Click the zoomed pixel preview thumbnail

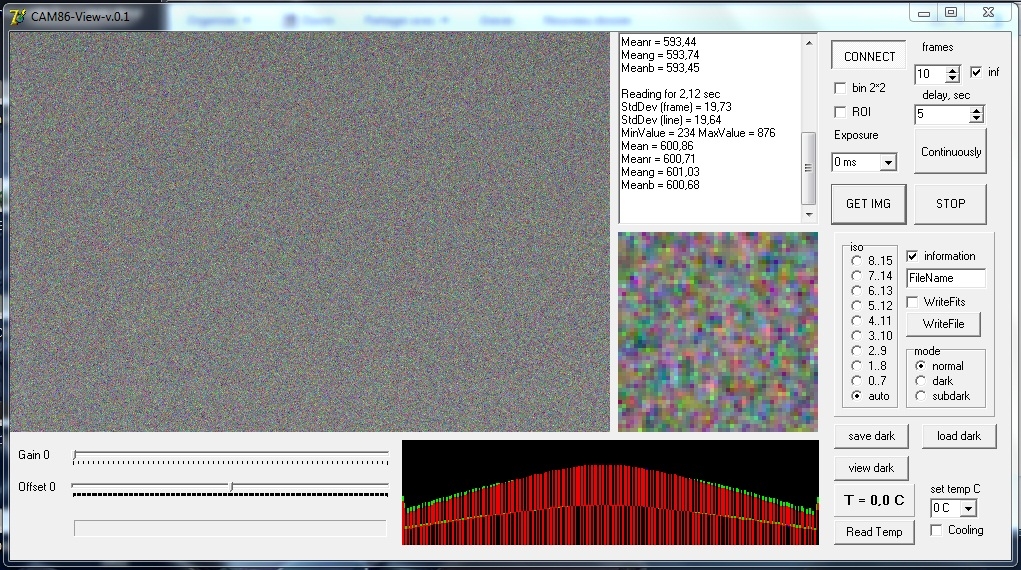(718, 332)
